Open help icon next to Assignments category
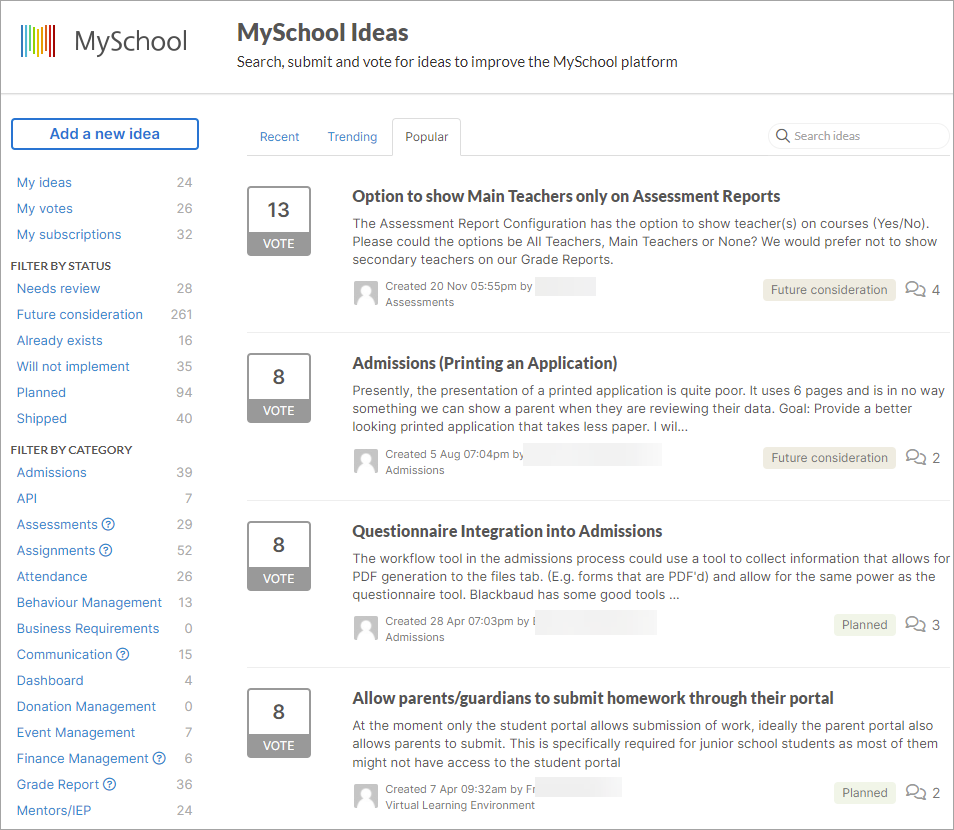954x830 pixels. point(106,551)
